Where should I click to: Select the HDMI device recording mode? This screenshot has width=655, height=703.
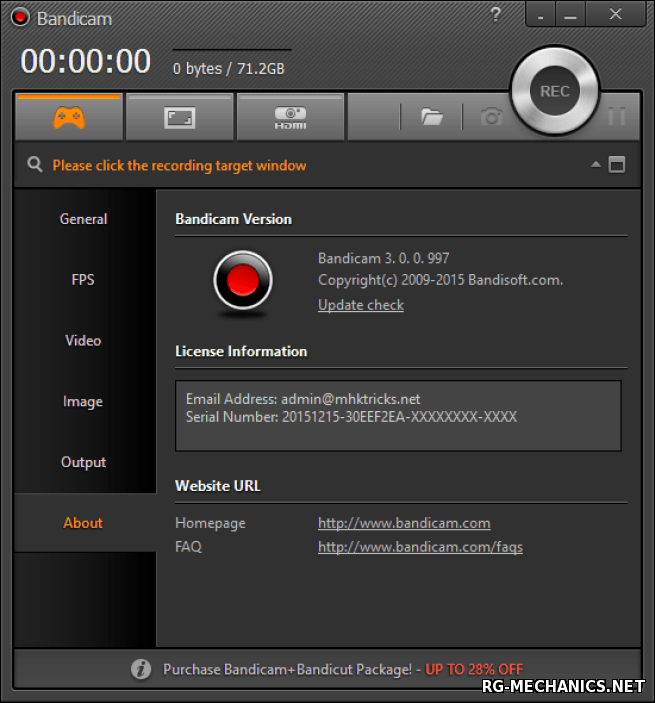[291, 118]
